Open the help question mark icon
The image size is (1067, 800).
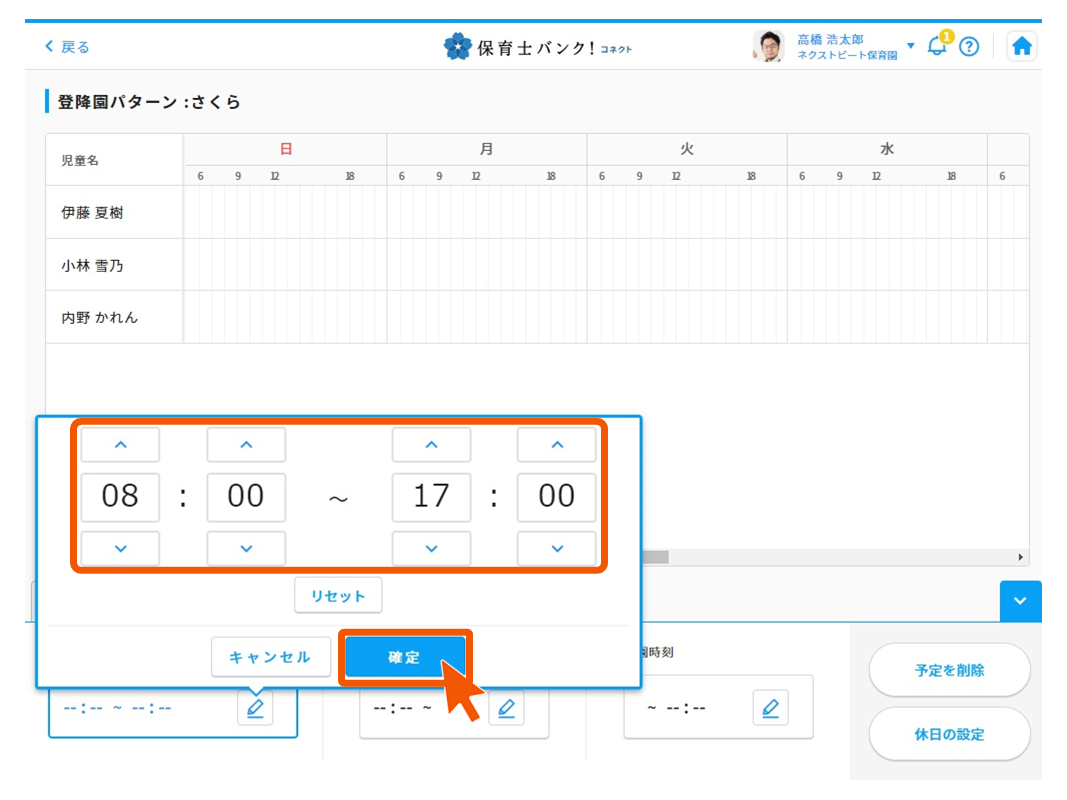point(969,45)
